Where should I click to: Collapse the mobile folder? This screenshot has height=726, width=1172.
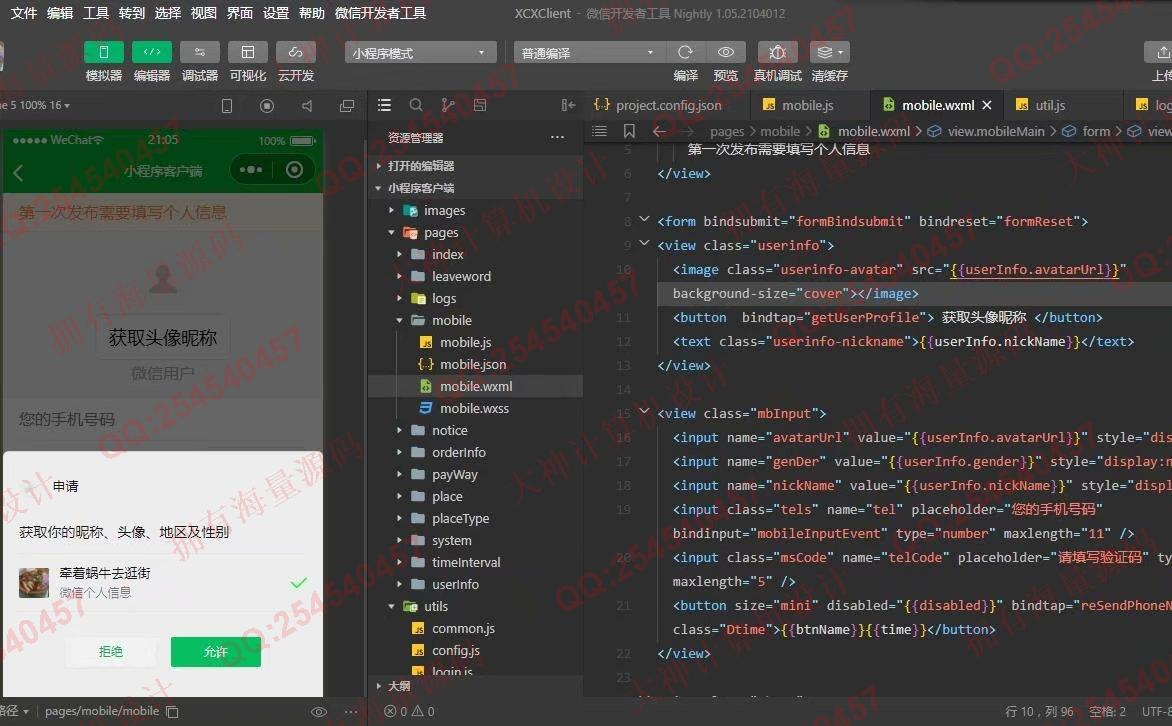pyautogui.click(x=475, y=320)
